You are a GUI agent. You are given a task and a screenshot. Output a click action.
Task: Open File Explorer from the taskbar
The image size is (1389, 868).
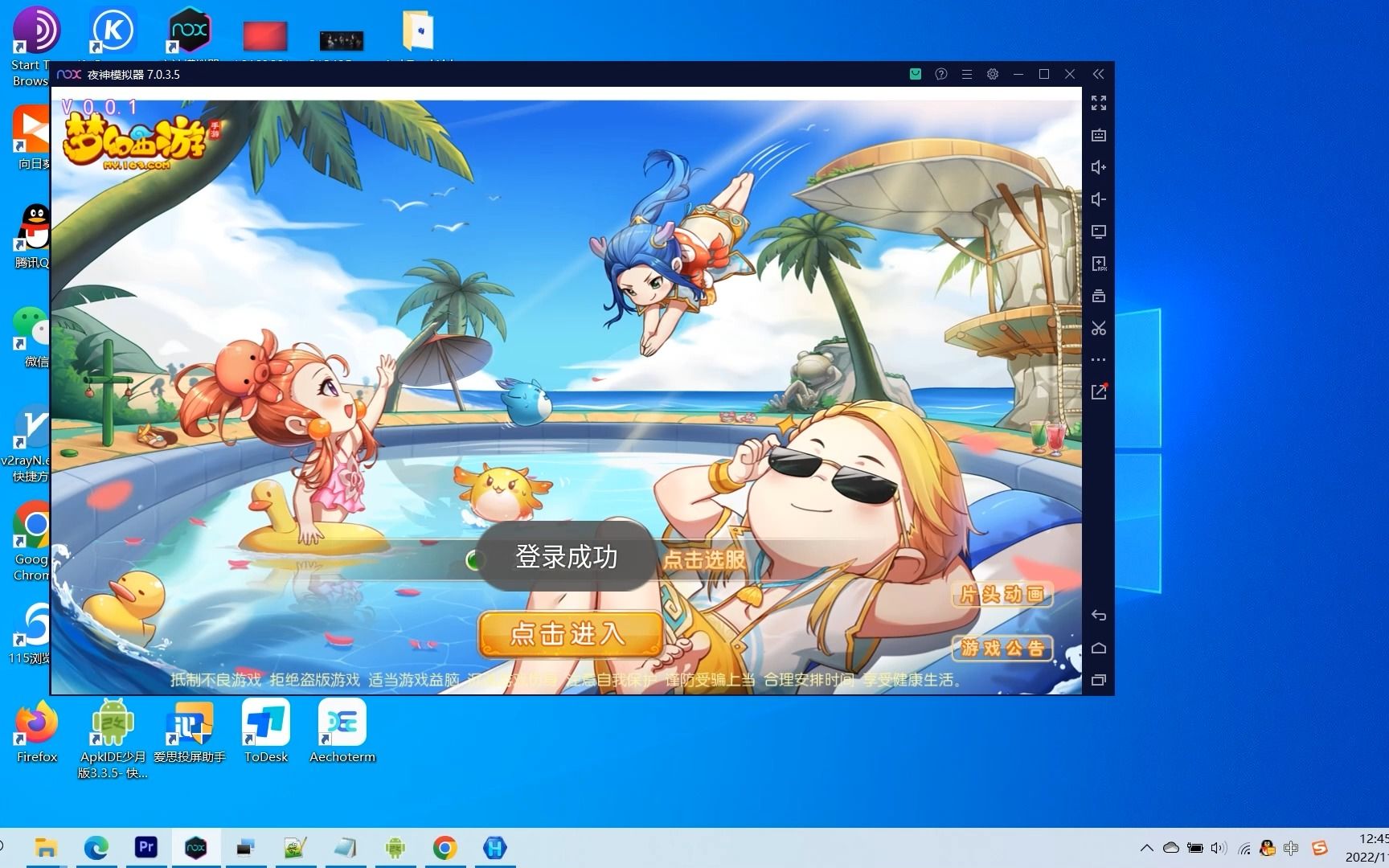point(47,848)
